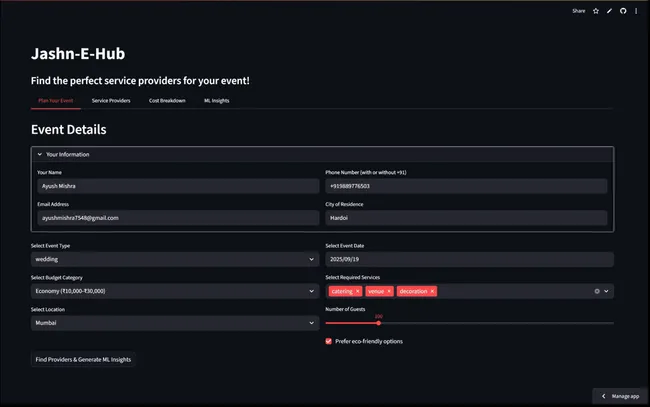Remove the catering service tag

coord(357,291)
